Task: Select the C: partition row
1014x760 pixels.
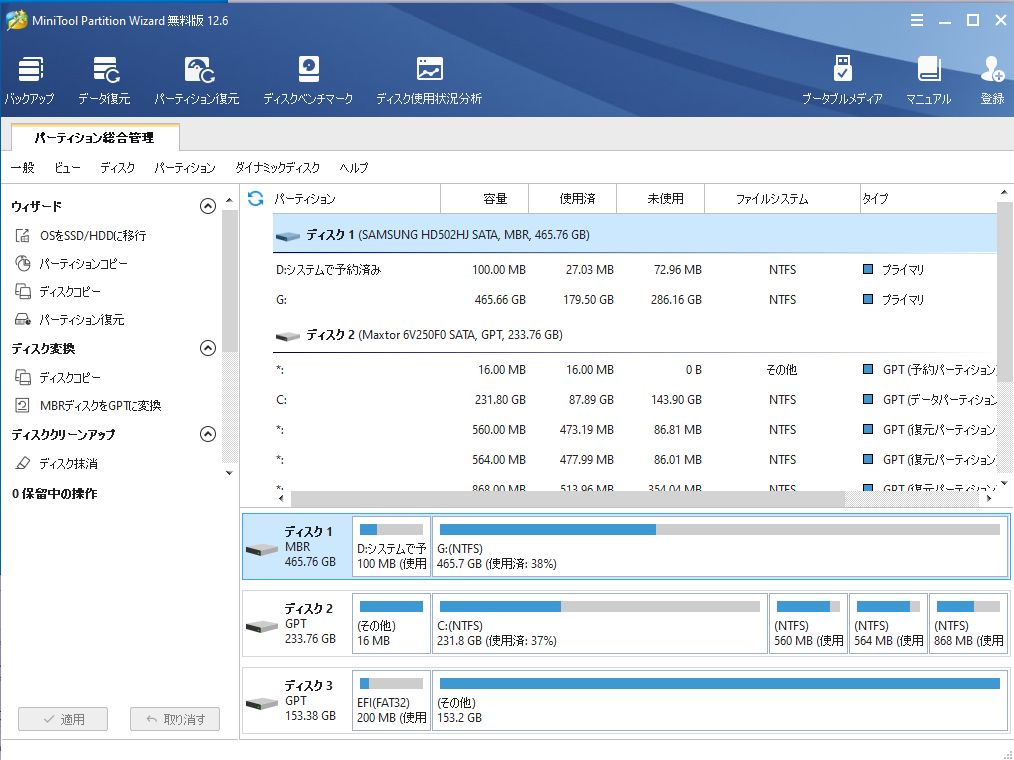Action: coord(634,400)
